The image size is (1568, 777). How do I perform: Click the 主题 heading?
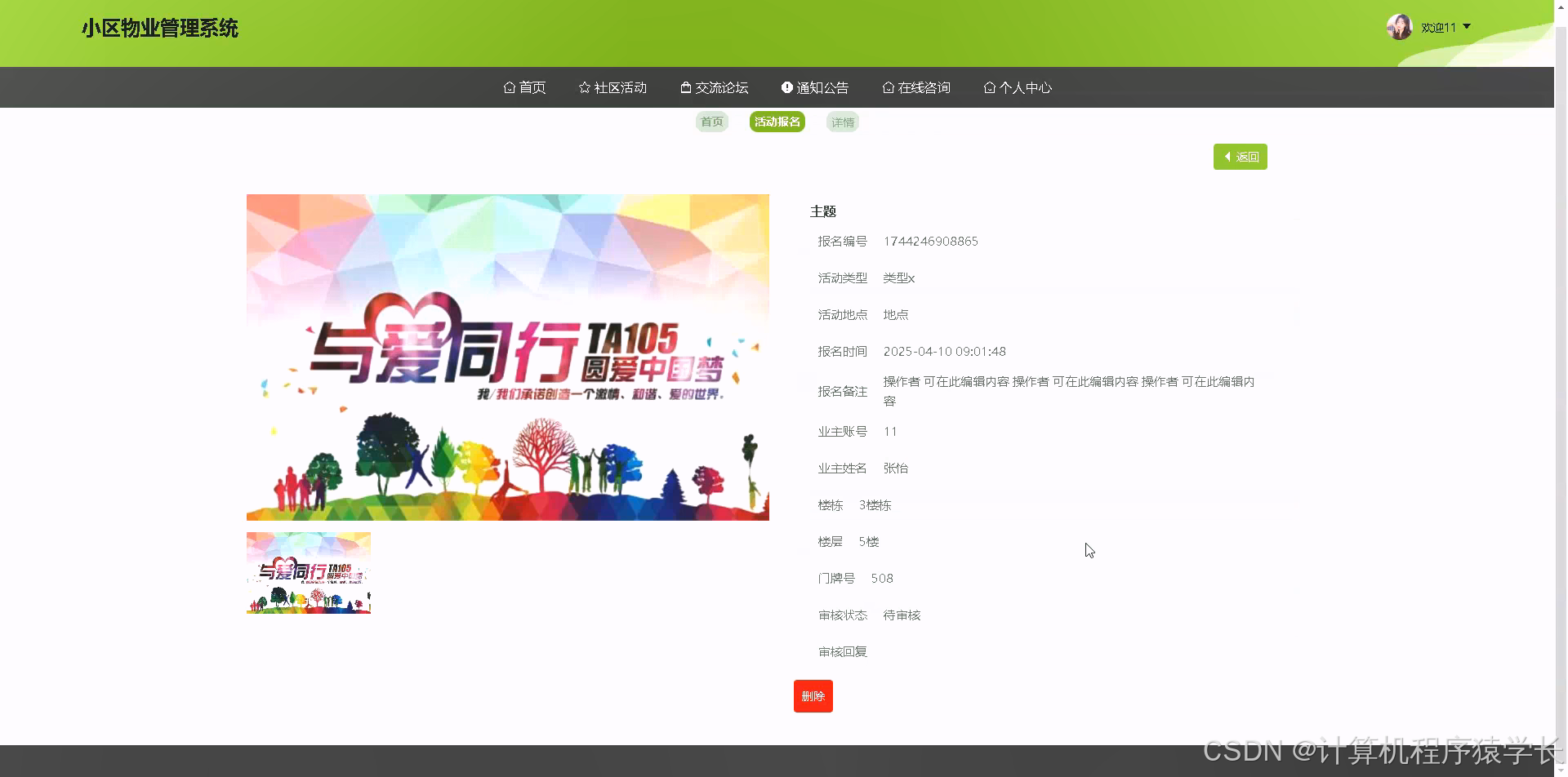823,211
